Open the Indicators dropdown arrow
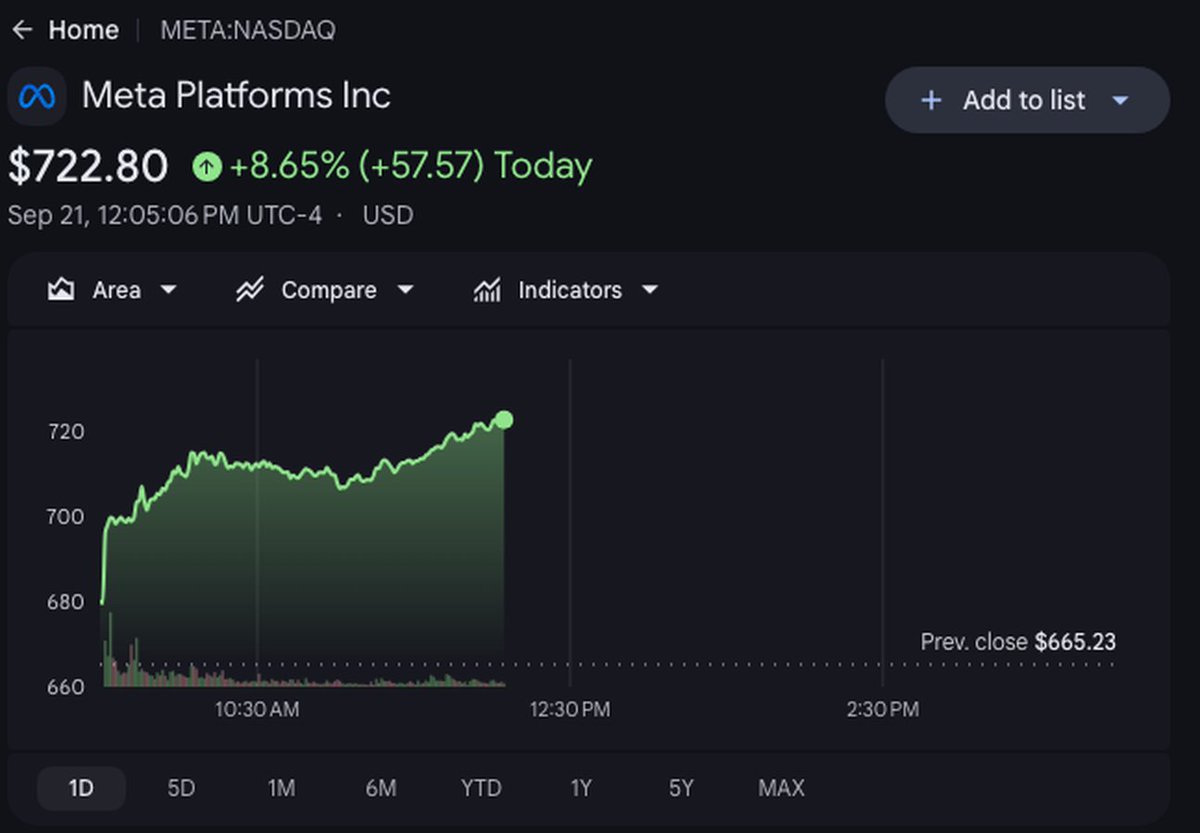This screenshot has width=1200, height=833. tap(650, 290)
